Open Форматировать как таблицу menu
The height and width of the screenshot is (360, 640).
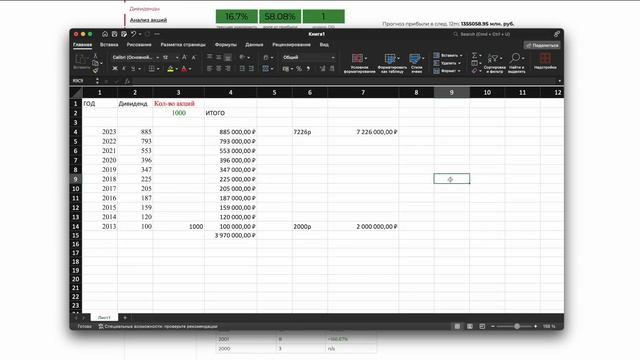click(x=392, y=63)
